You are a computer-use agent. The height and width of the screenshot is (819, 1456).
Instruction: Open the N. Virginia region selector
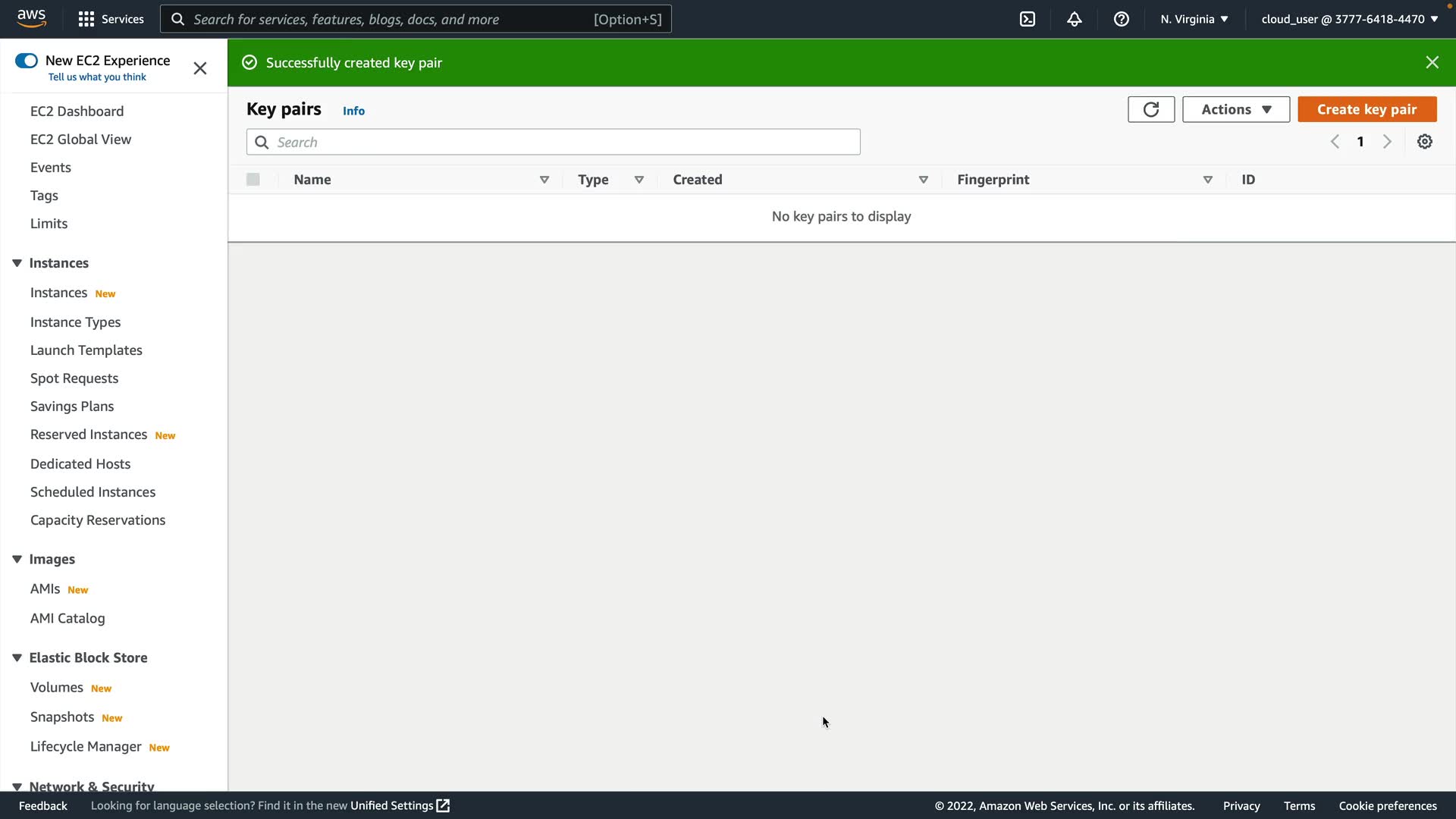[1194, 19]
